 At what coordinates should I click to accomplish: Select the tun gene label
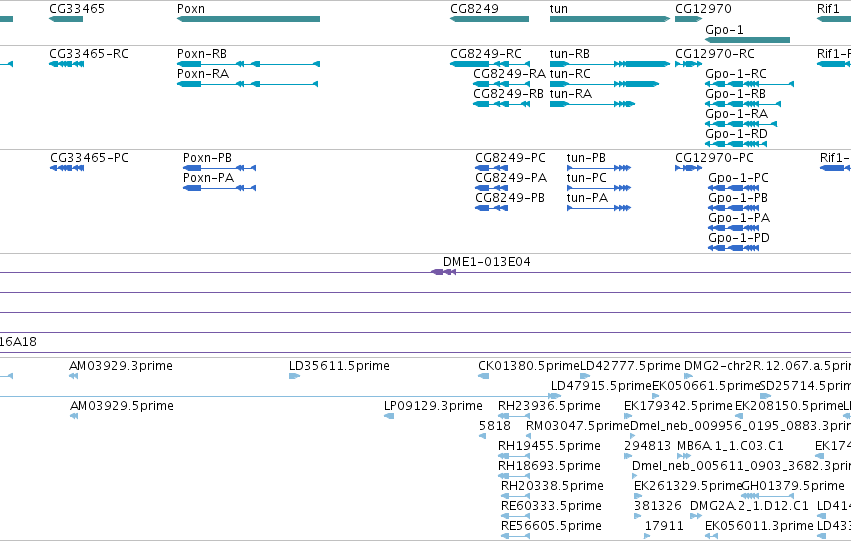pyautogui.click(x=558, y=9)
